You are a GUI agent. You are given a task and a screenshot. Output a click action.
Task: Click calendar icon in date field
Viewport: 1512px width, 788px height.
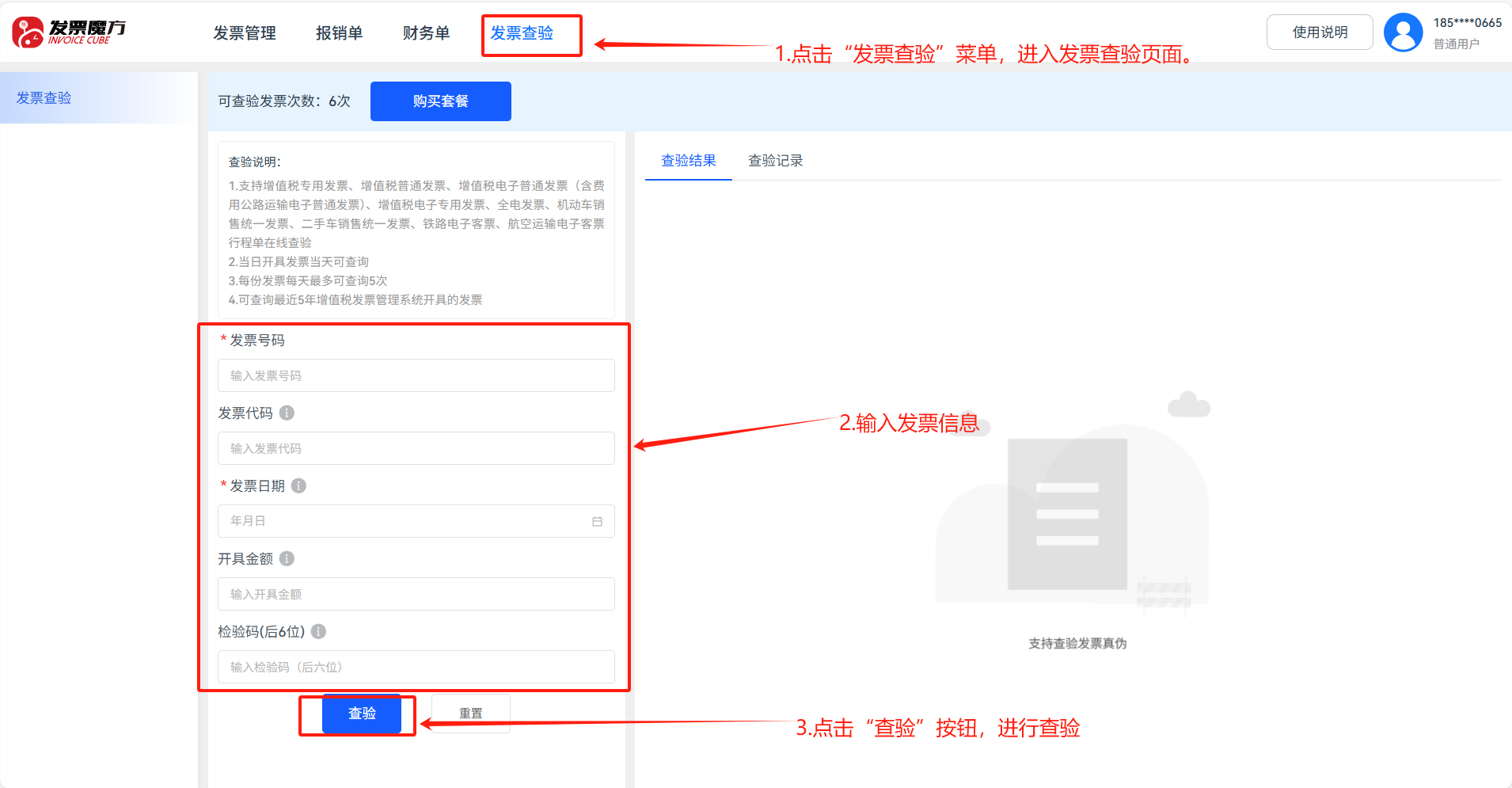(x=597, y=521)
